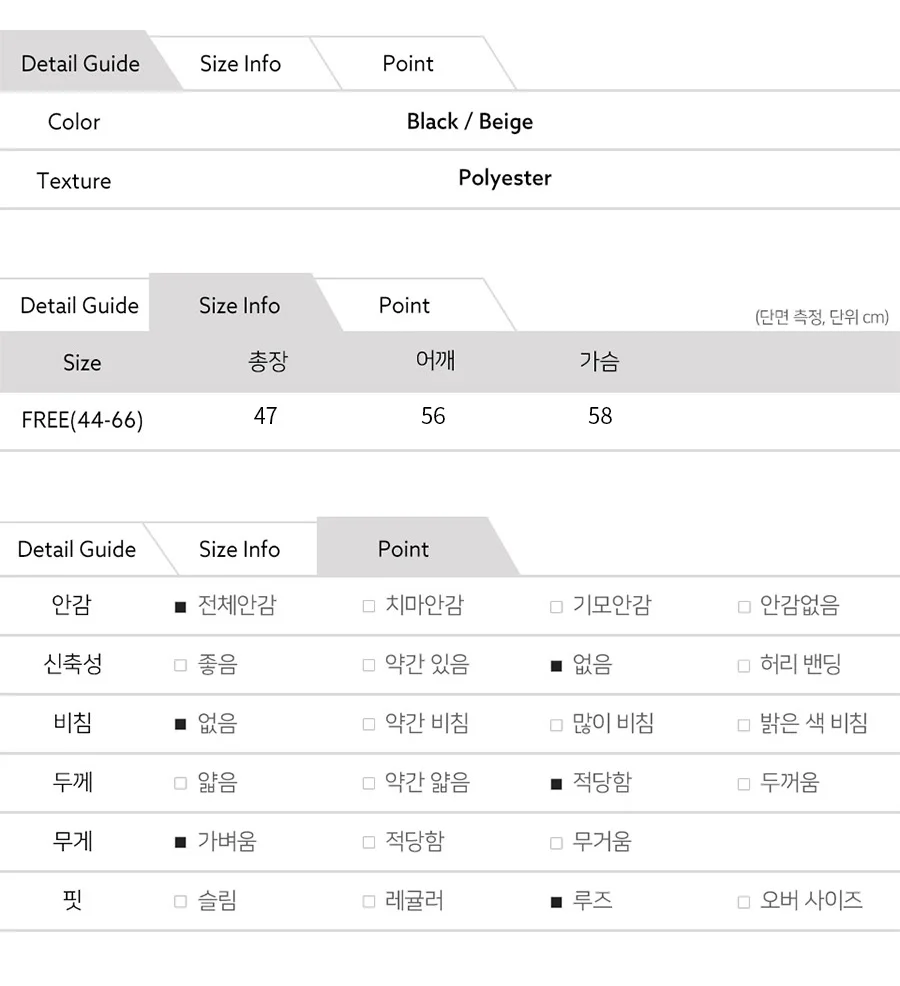The width and height of the screenshot is (900, 986).
Task: Open the top Size Info tab
Action: coord(240,64)
